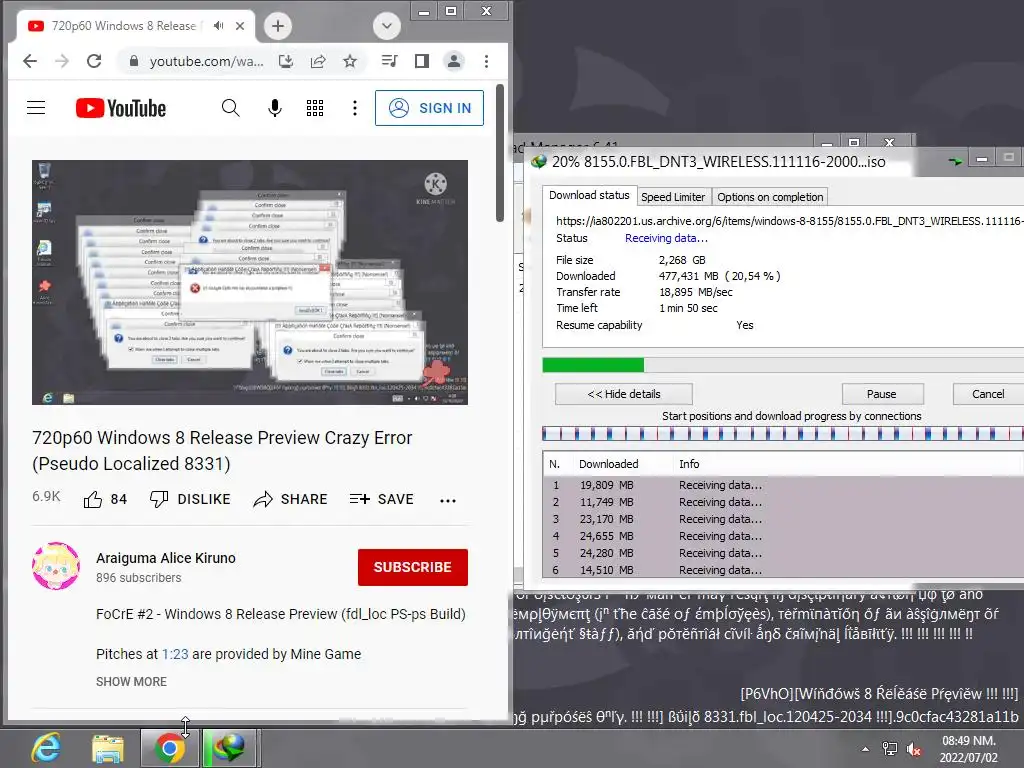
Task: Like the video
Action: click(x=104, y=500)
